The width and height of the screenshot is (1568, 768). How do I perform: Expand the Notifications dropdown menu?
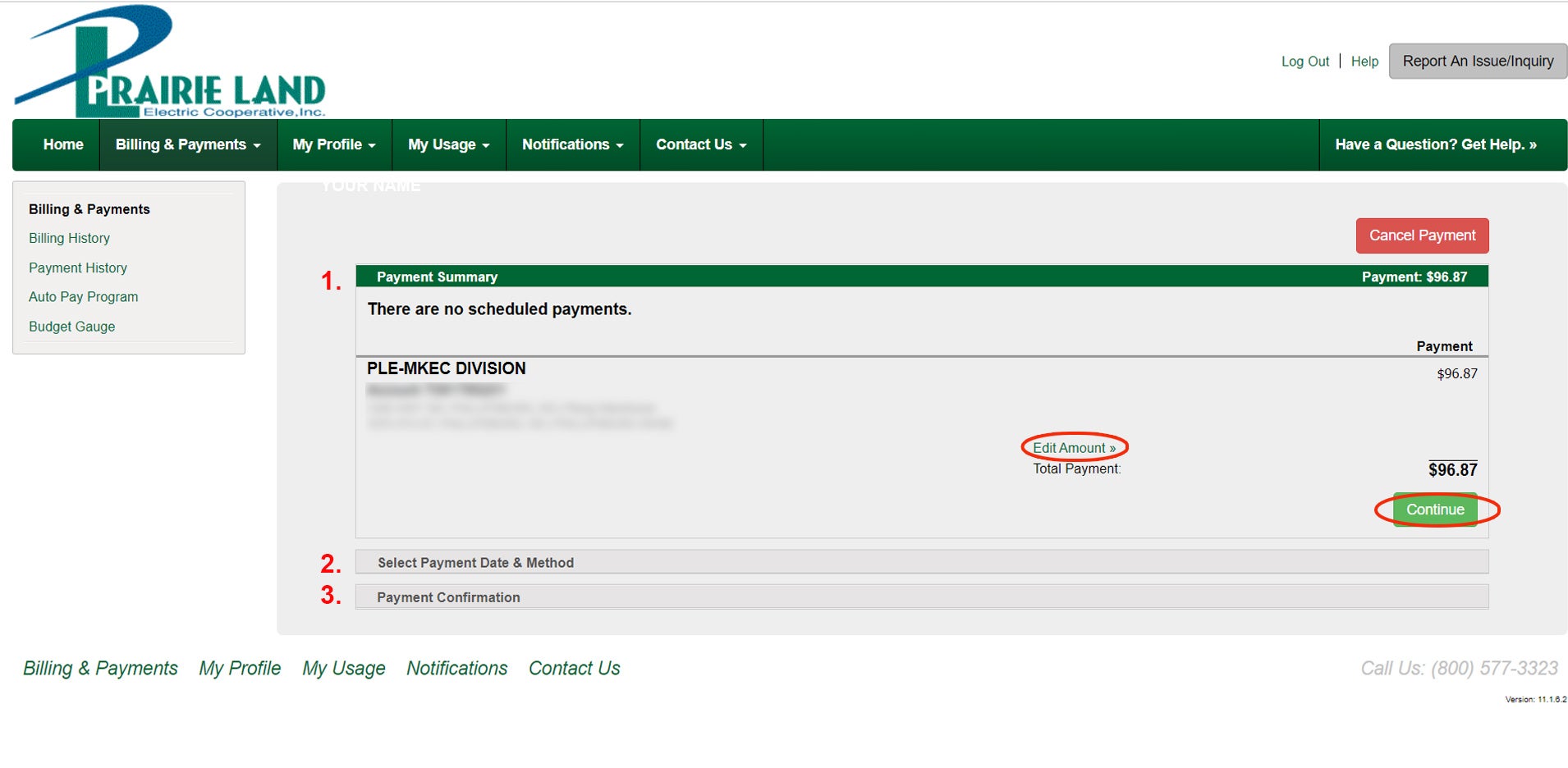pyautogui.click(x=572, y=144)
